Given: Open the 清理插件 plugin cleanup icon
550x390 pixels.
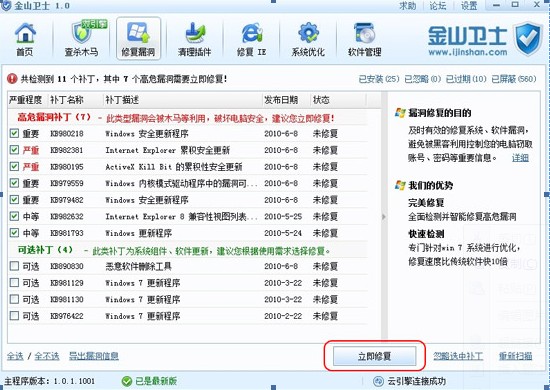Looking at the screenshot, I should (194, 39).
